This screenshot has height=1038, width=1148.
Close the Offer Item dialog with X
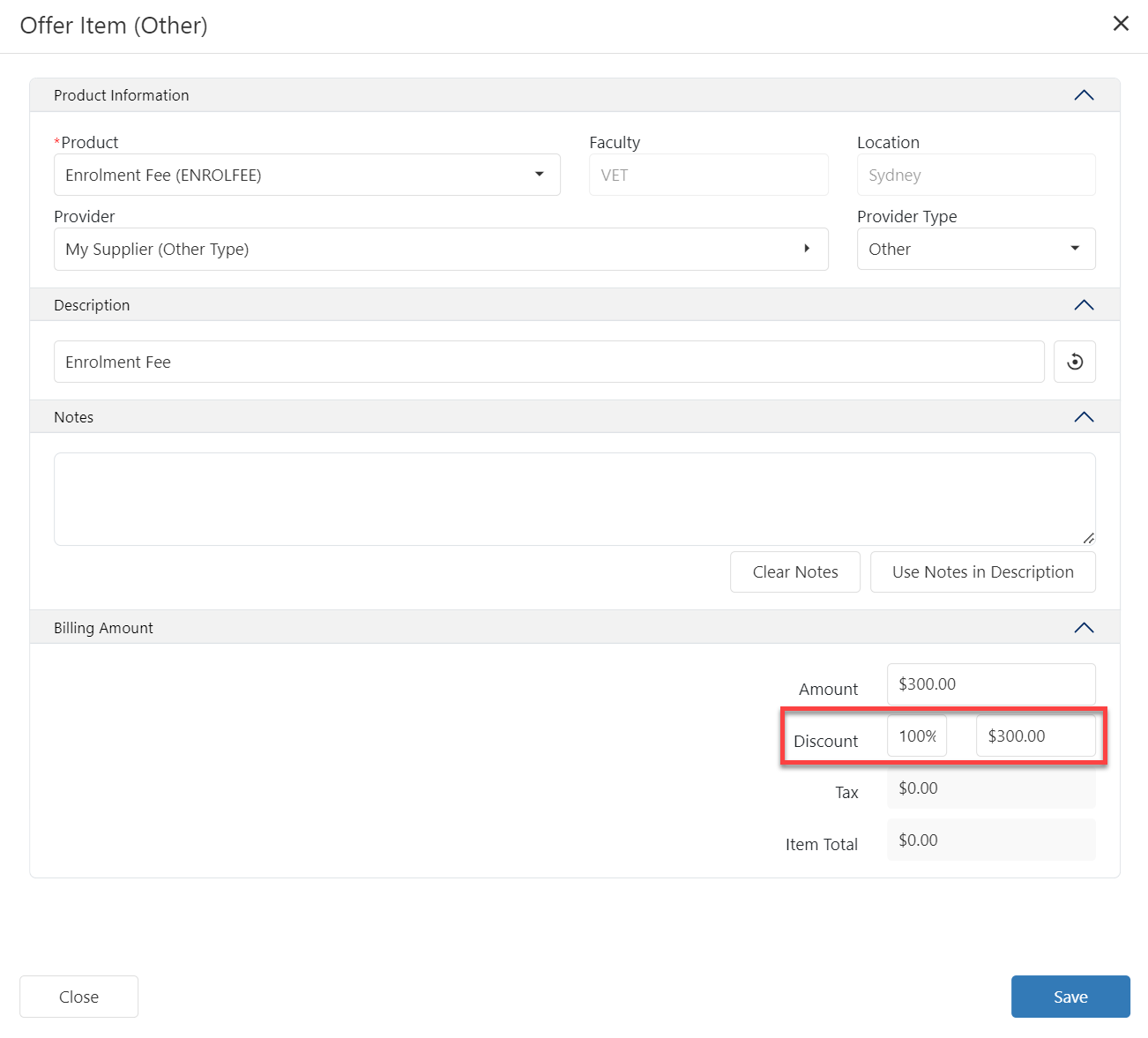pyautogui.click(x=1121, y=24)
